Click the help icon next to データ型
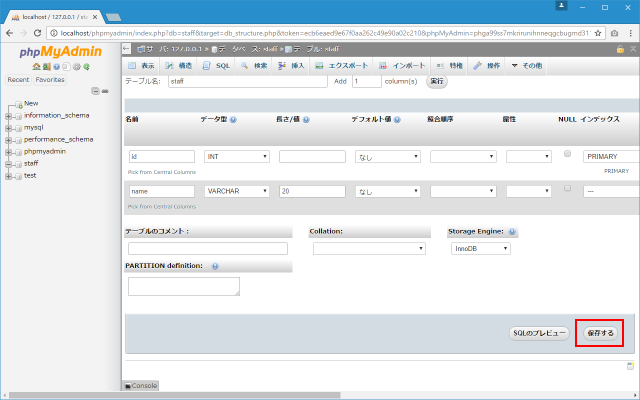The image size is (640, 400). [x=233, y=119]
